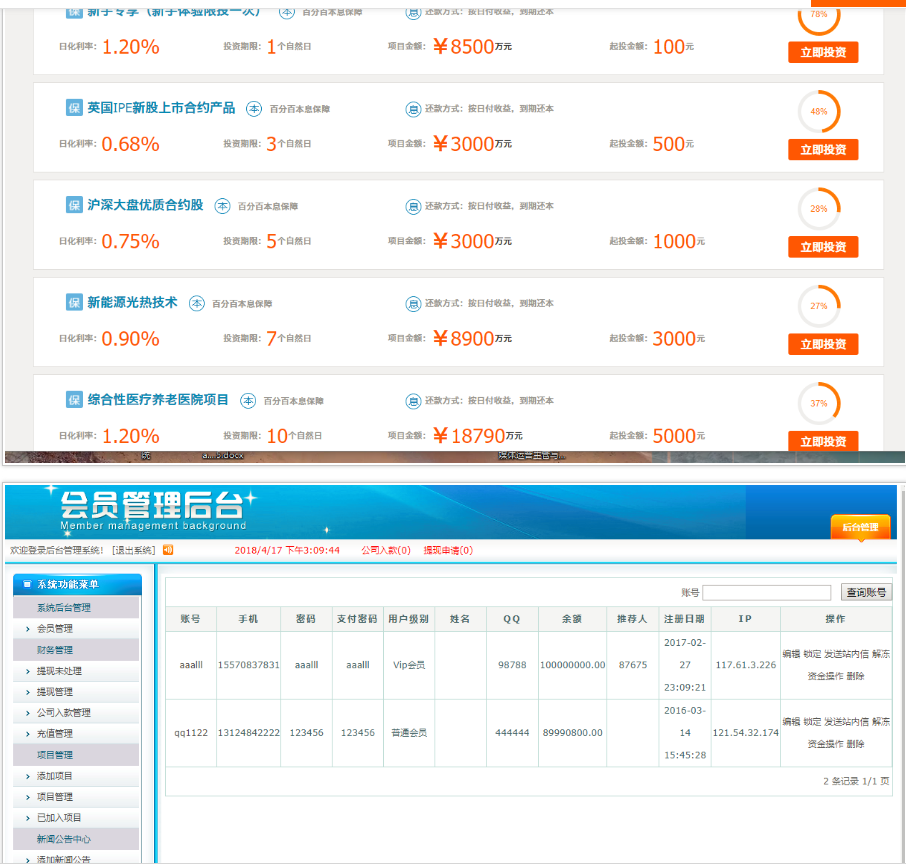Expand the 提现未处理 sidebar item
The image size is (906, 864).
pyautogui.click(x=59, y=671)
